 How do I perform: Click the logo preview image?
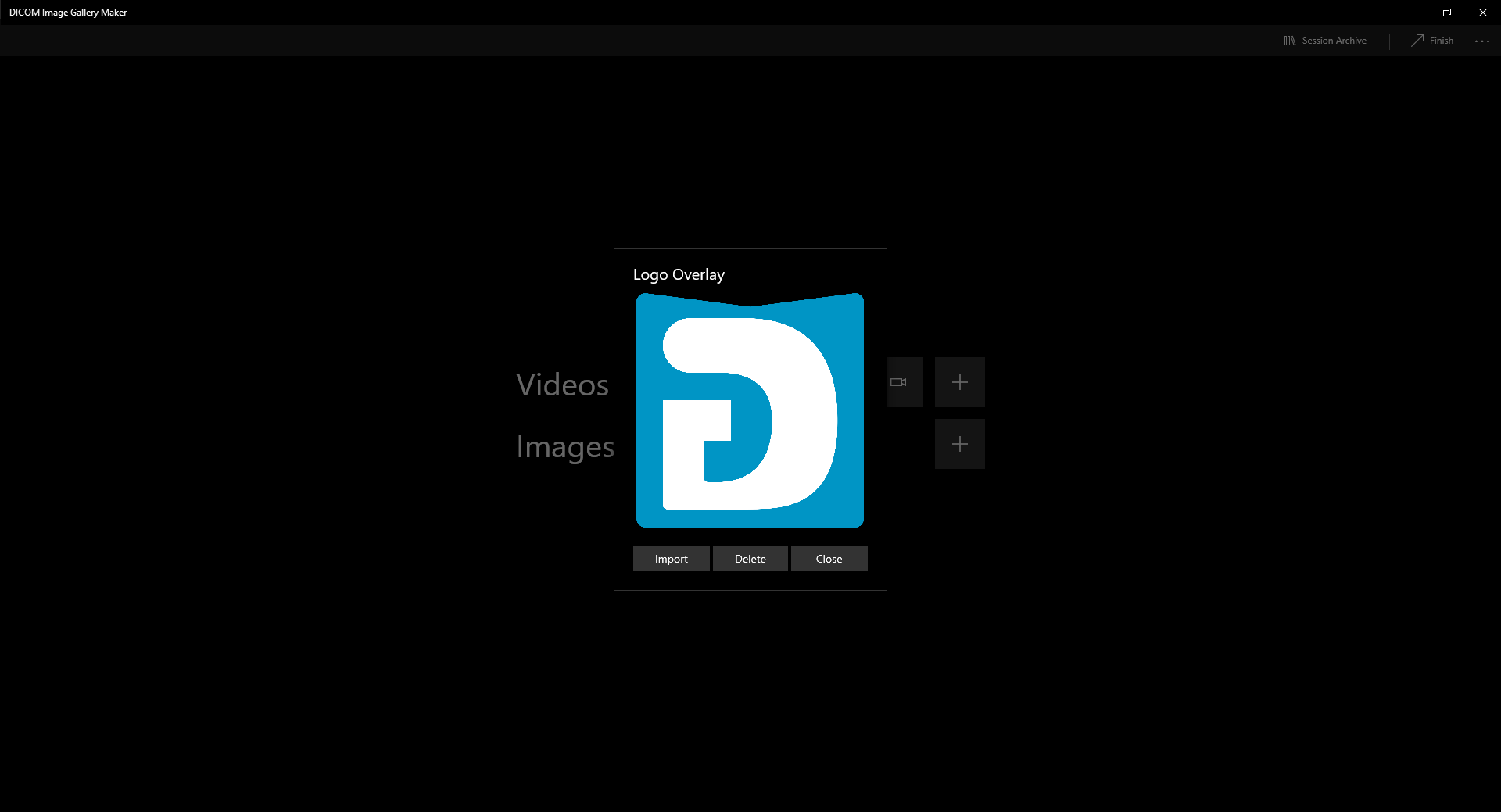pyautogui.click(x=750, y=410)
